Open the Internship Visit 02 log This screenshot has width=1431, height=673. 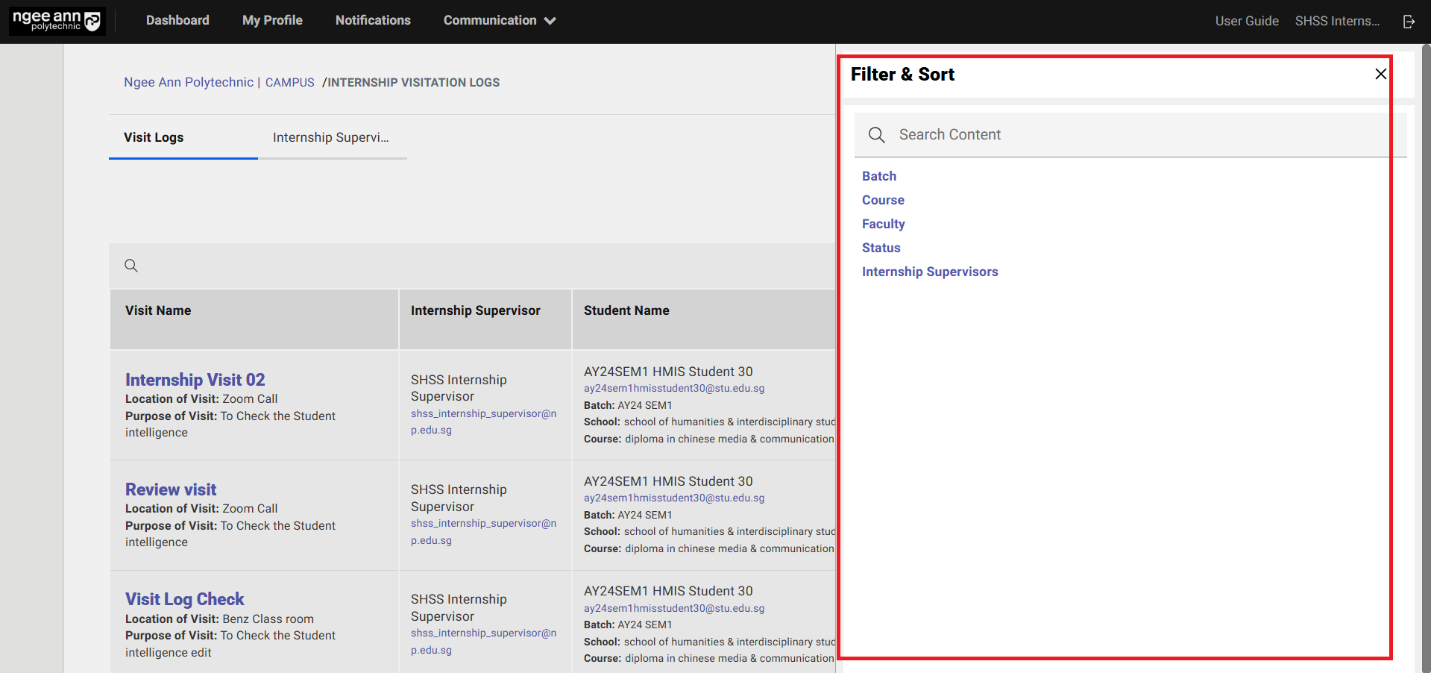tap(195, 380)
